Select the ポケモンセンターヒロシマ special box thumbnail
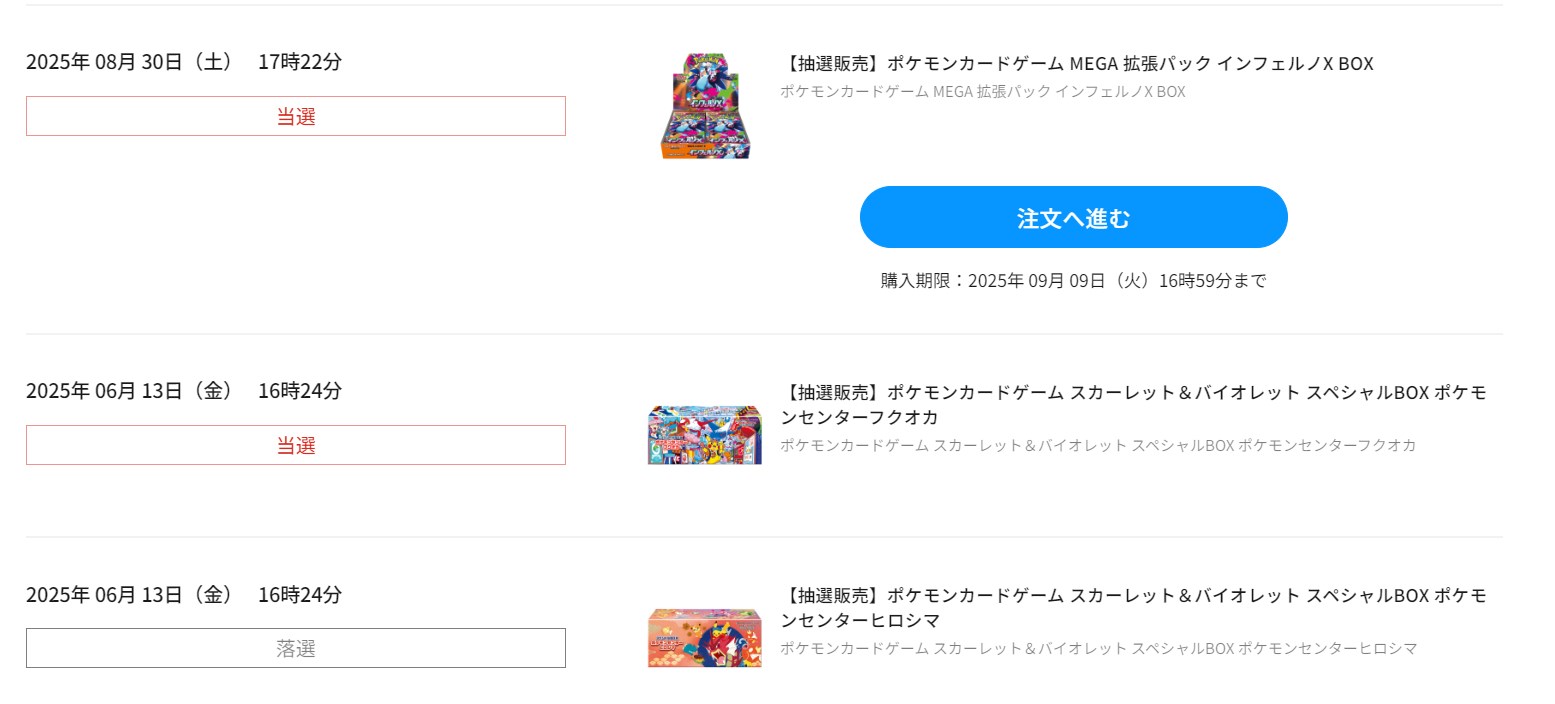 (704, 638)
